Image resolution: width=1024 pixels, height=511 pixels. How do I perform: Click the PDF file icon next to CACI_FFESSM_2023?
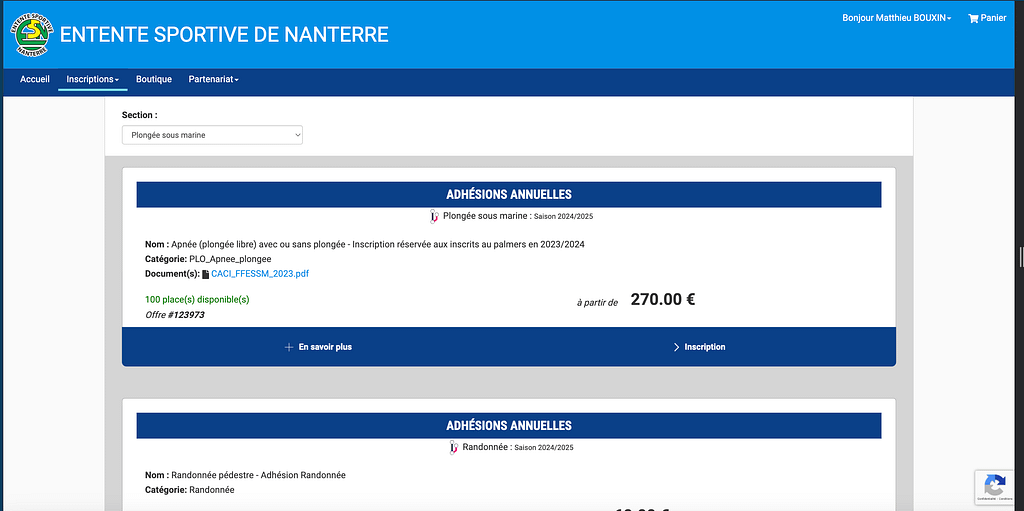coord(205,274)
